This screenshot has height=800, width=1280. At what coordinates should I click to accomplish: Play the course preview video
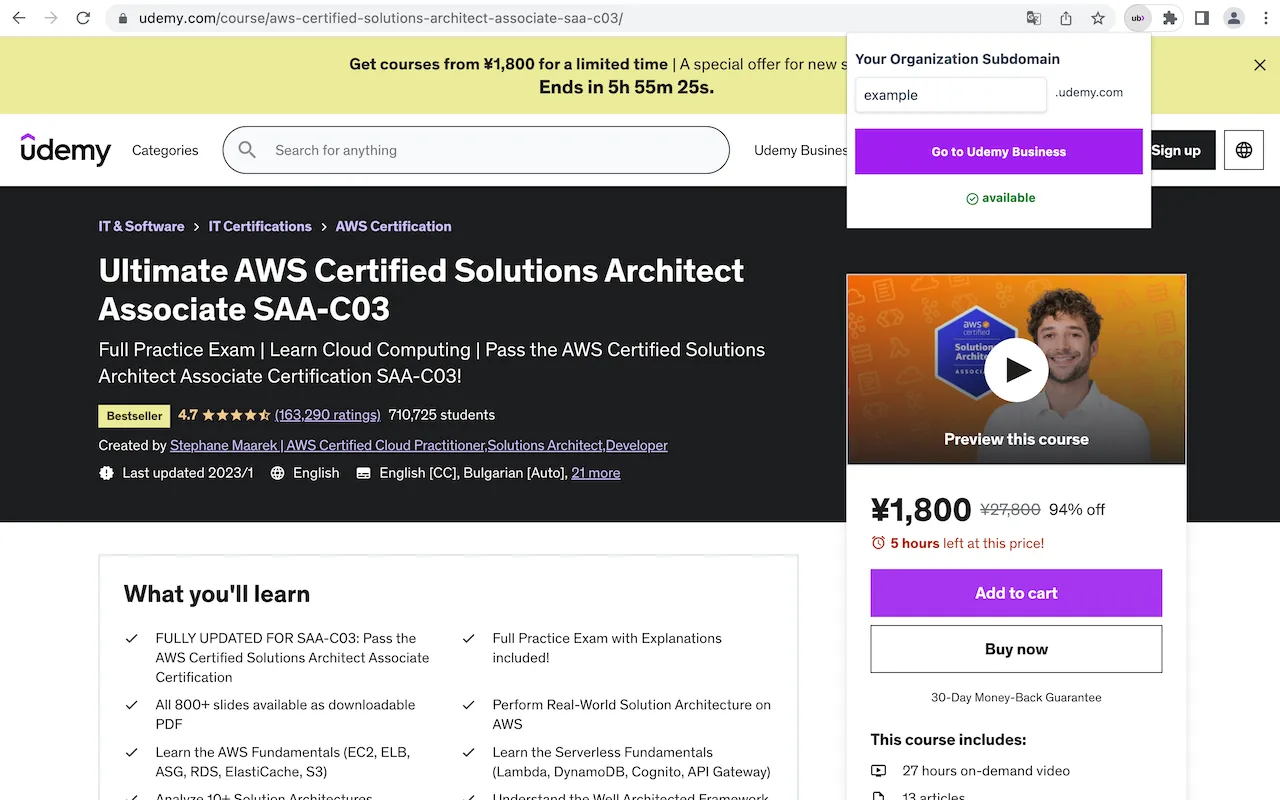pyautogui.click(x=1016, y=369)
